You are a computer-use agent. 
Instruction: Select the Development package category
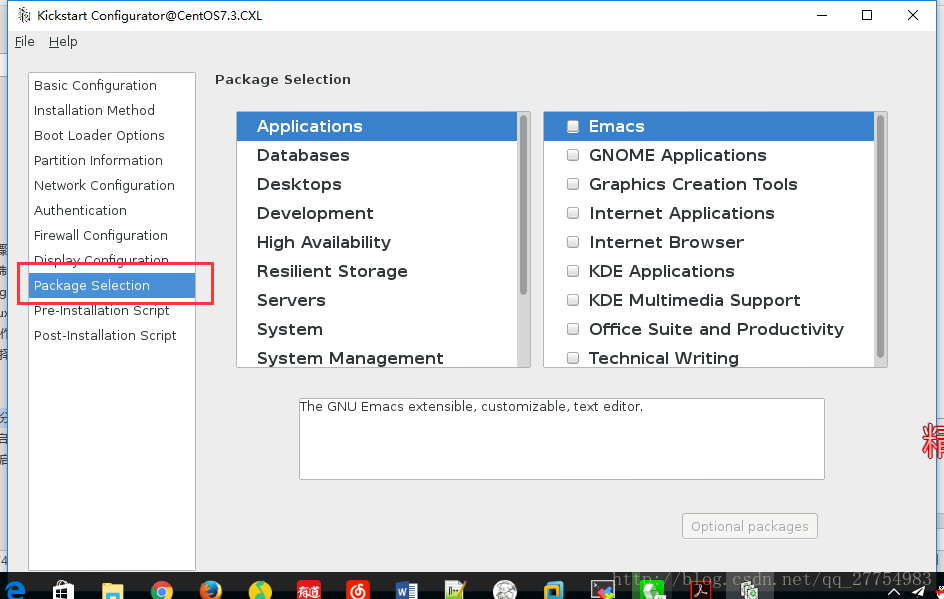[x=315, y=214]
